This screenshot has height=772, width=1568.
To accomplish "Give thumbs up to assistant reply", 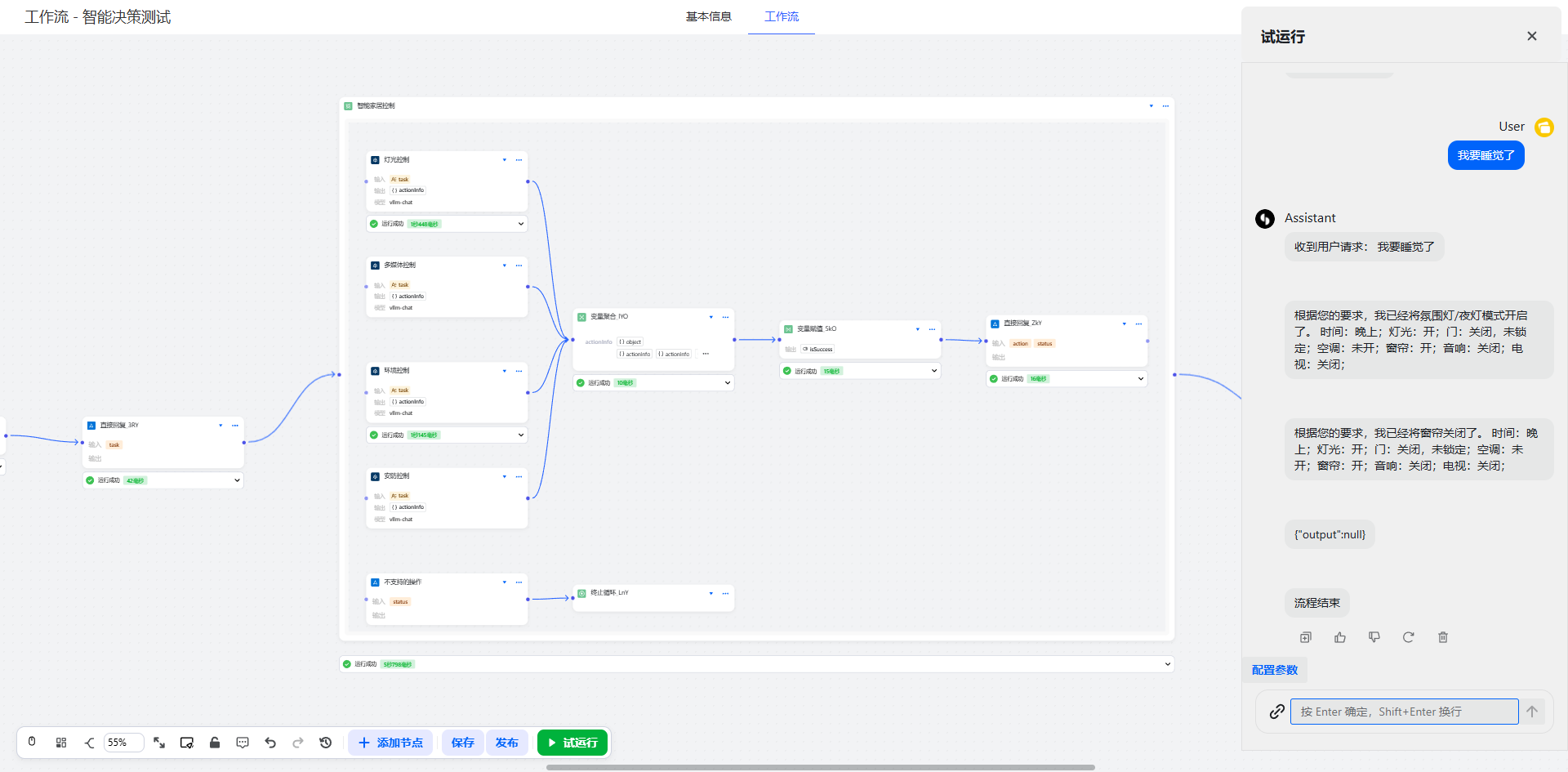I will click(x=1340, y=637).
